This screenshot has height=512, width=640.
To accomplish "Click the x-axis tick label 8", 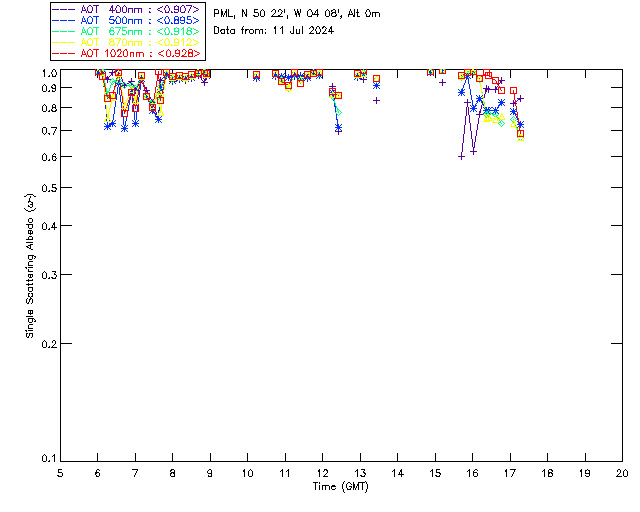I will (x=173, y=473).
